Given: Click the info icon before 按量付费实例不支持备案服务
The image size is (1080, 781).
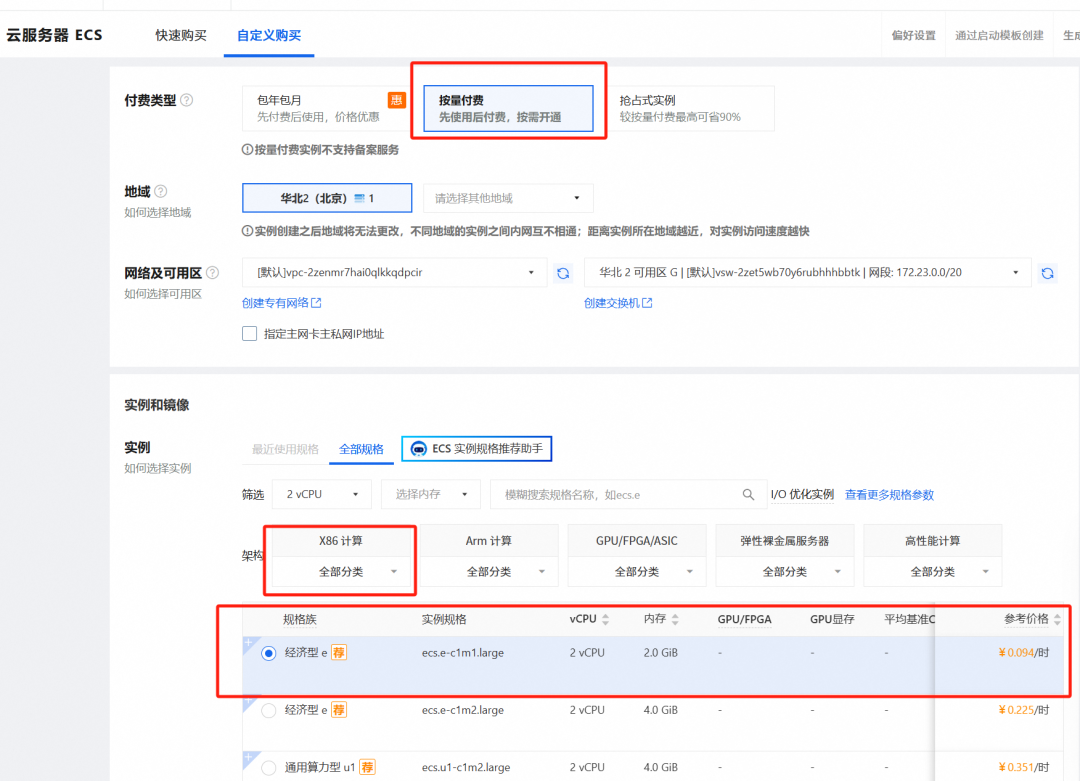Looking at the screenshot, I should click(247, 149).
